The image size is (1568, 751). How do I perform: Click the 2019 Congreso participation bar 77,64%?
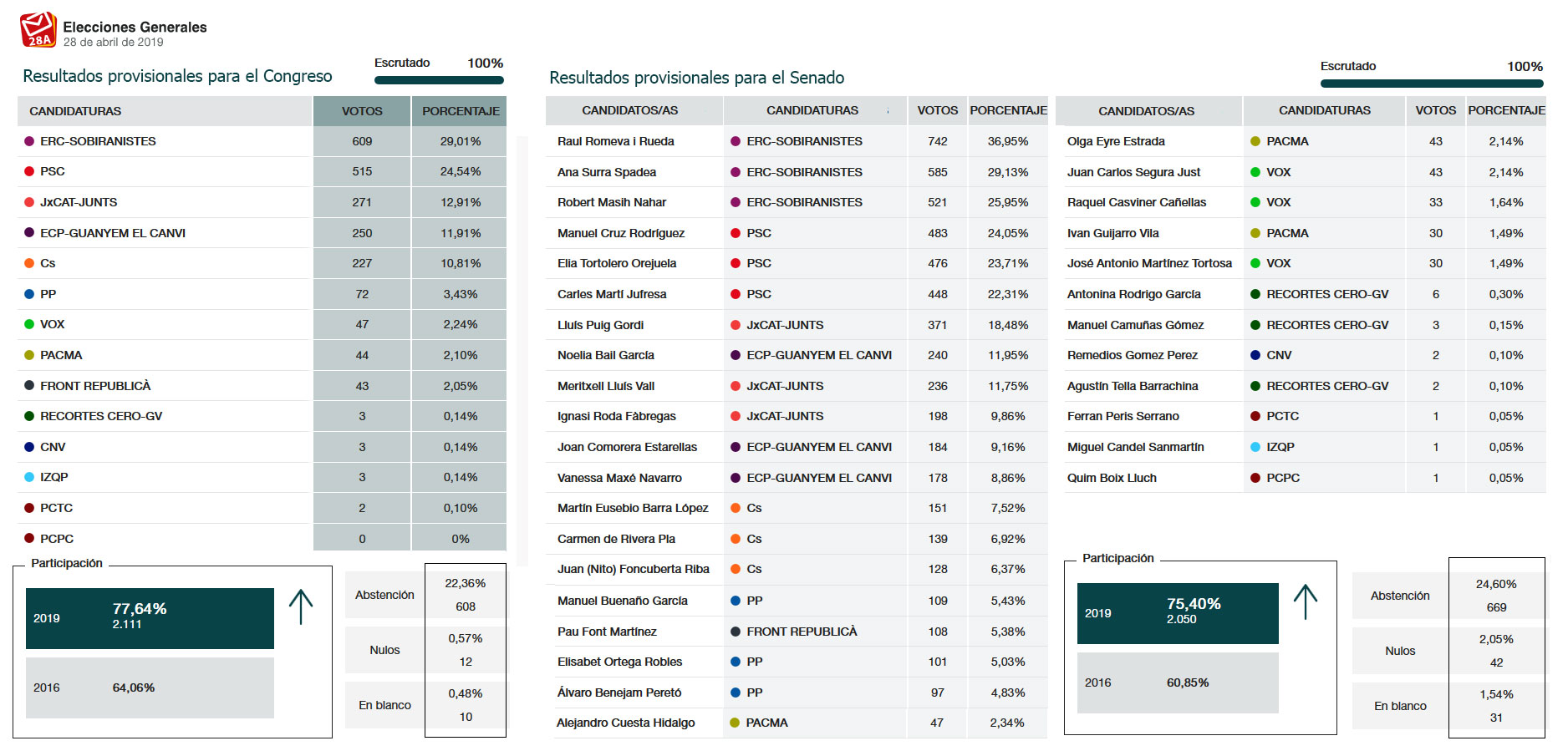150,618
